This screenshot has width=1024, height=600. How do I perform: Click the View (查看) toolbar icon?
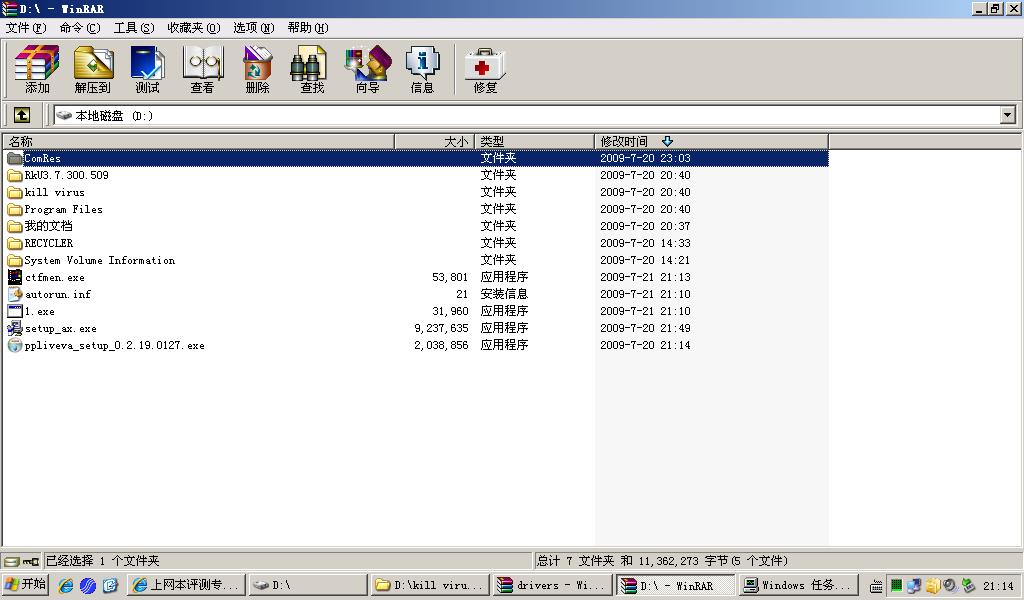pos(202,69)
